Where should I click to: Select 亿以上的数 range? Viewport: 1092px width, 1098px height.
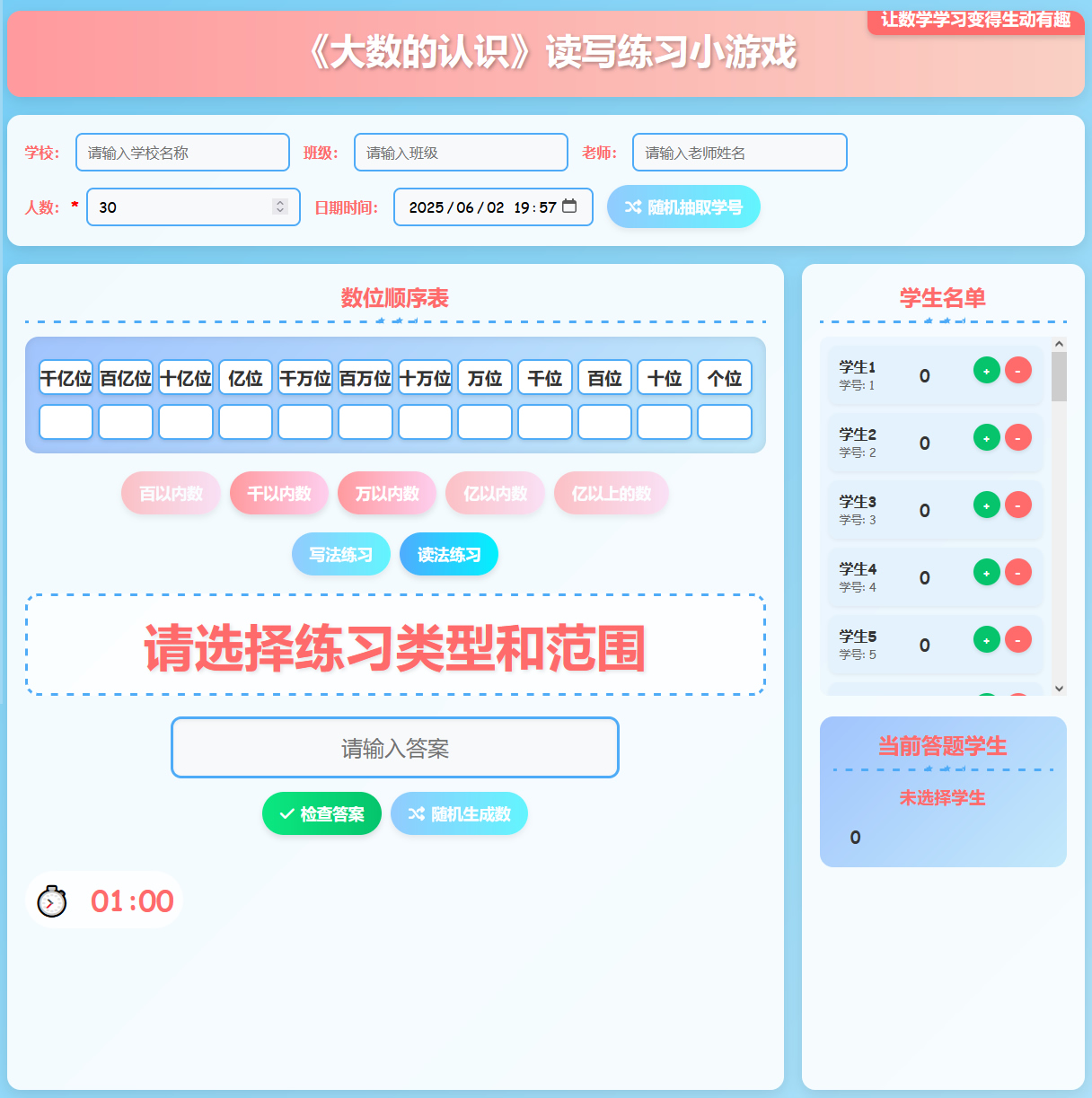point(612,493)
